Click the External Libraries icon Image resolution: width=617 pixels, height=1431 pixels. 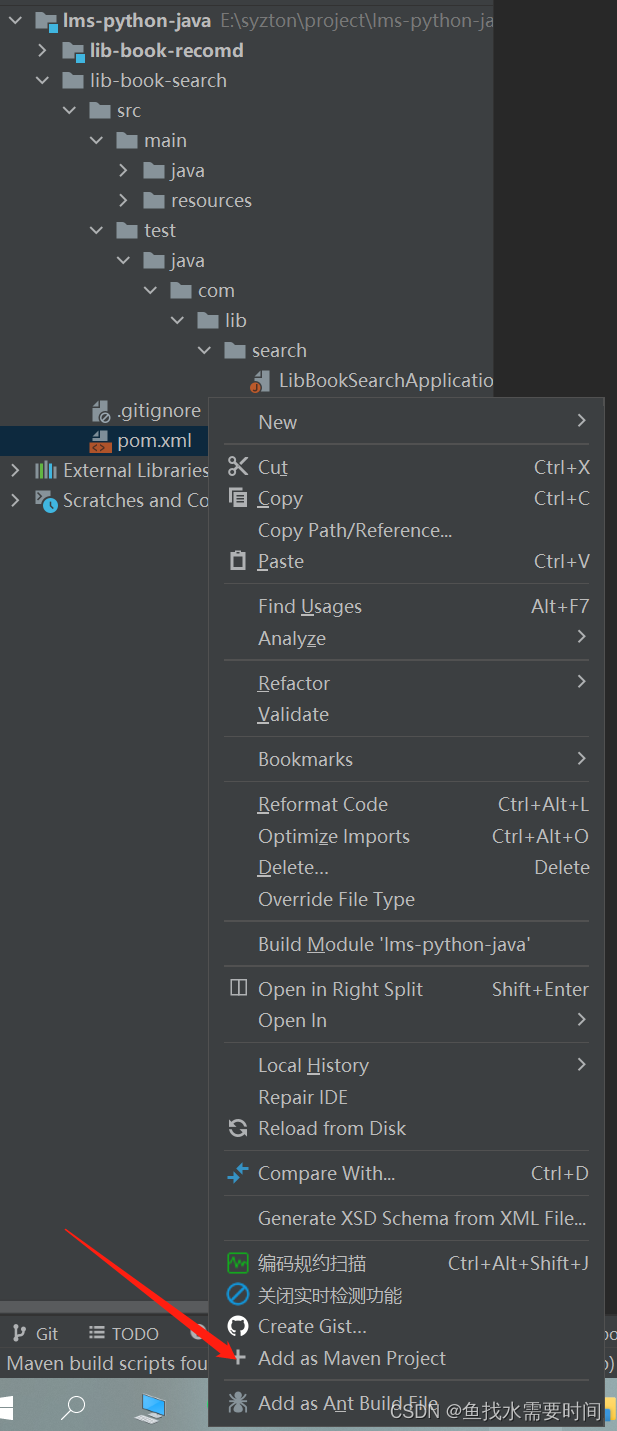coord(46,470)
